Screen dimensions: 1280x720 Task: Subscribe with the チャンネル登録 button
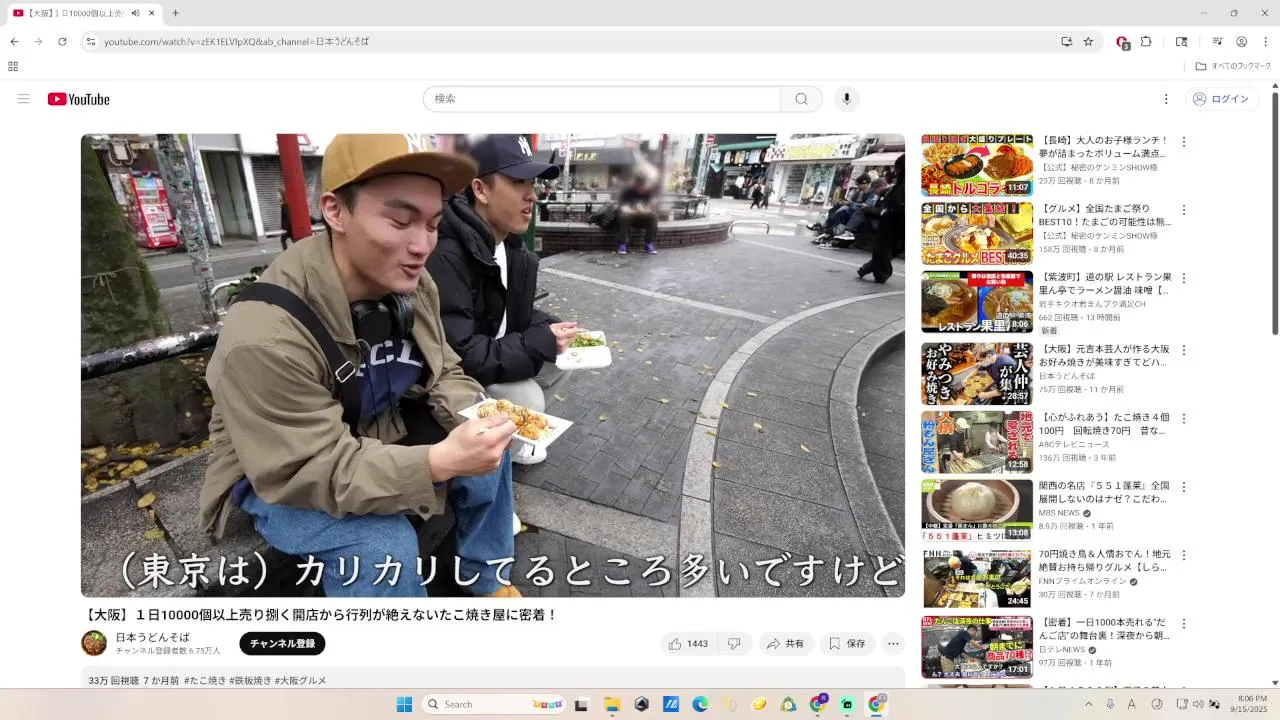coord(282,644)
